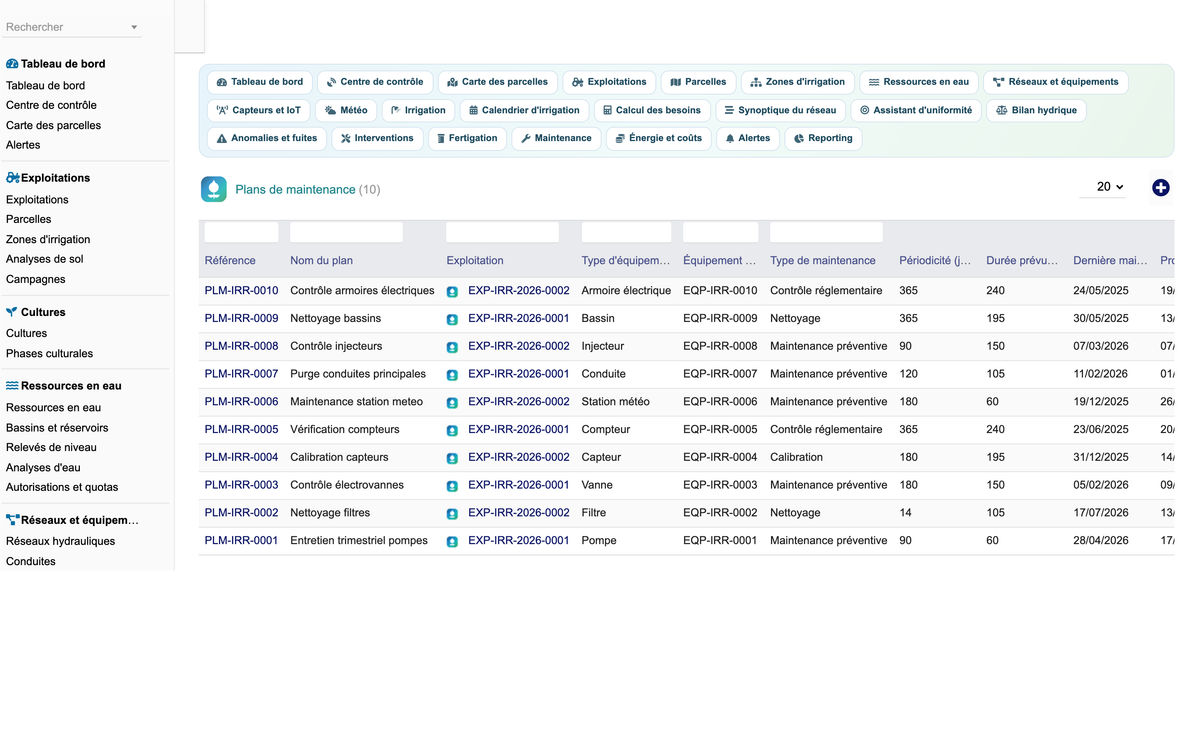Open Capteurs et IoT navigation button
Viewport: 1200px width, 743px height.
(x=258, y=110)
